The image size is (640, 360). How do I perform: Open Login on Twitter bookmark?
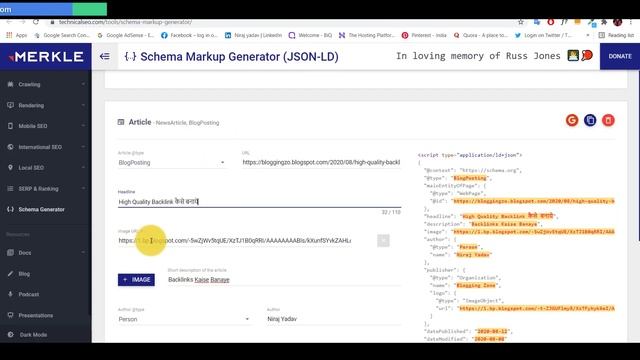click(x=543, y=36)
